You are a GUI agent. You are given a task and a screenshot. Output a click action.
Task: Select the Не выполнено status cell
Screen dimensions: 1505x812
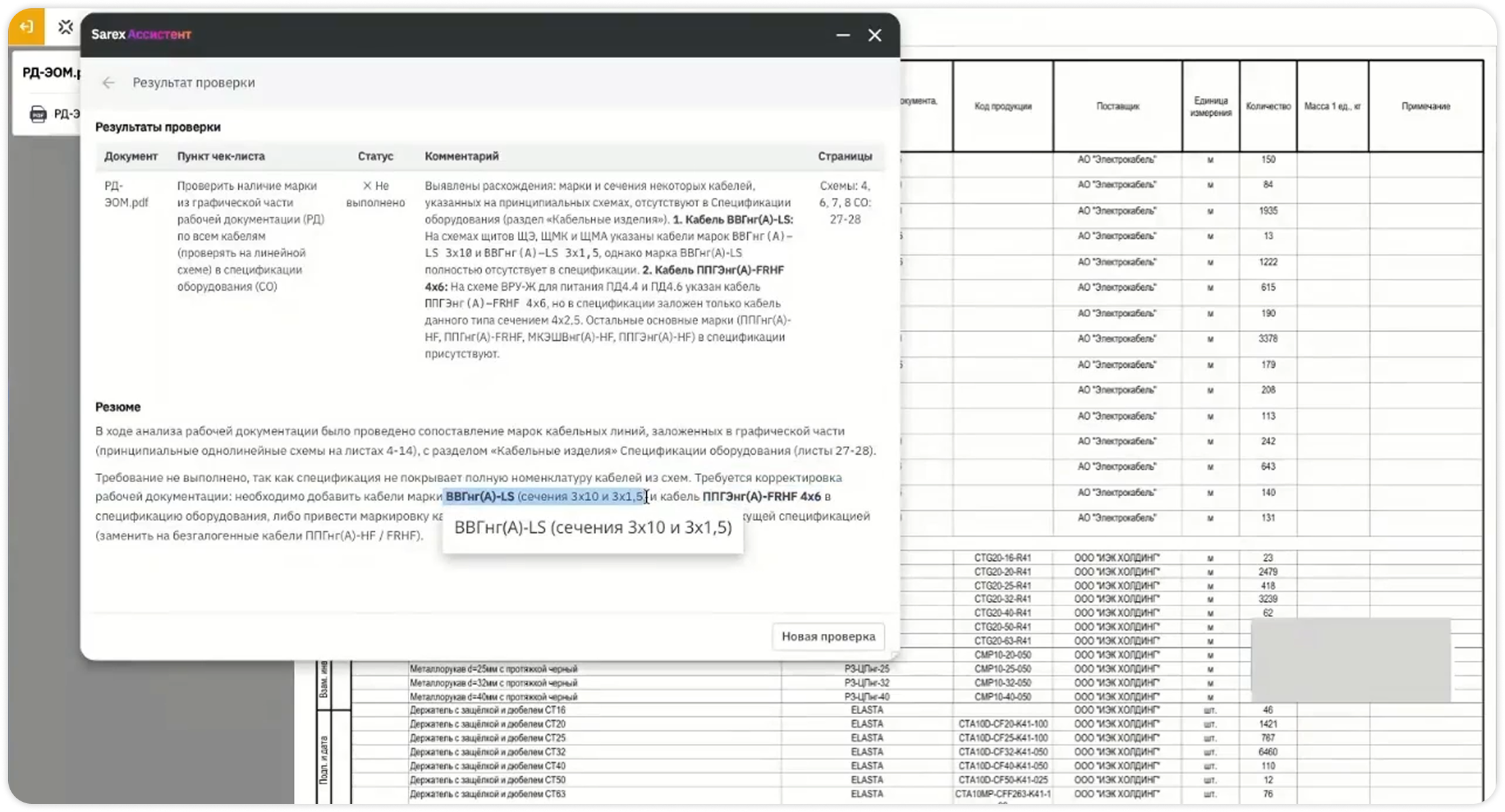point(375,194)
